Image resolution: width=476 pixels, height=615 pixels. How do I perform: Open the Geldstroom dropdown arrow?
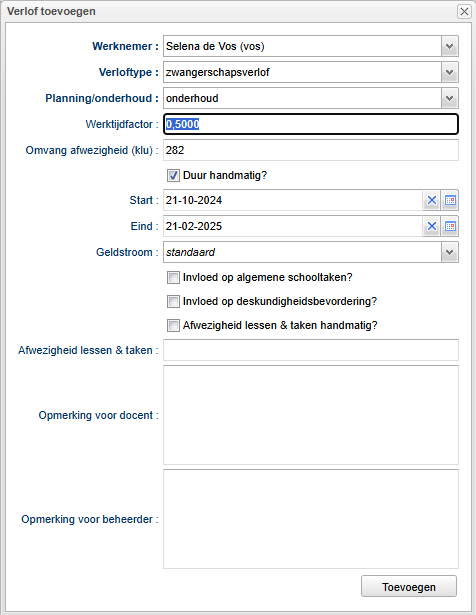450,252
